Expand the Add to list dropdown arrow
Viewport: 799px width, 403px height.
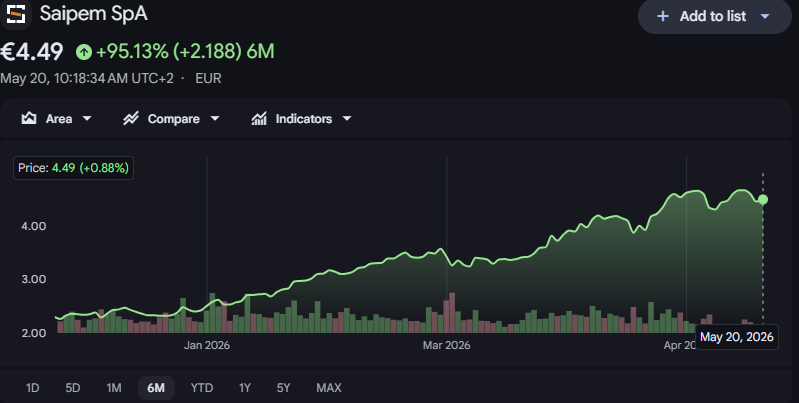765,16
